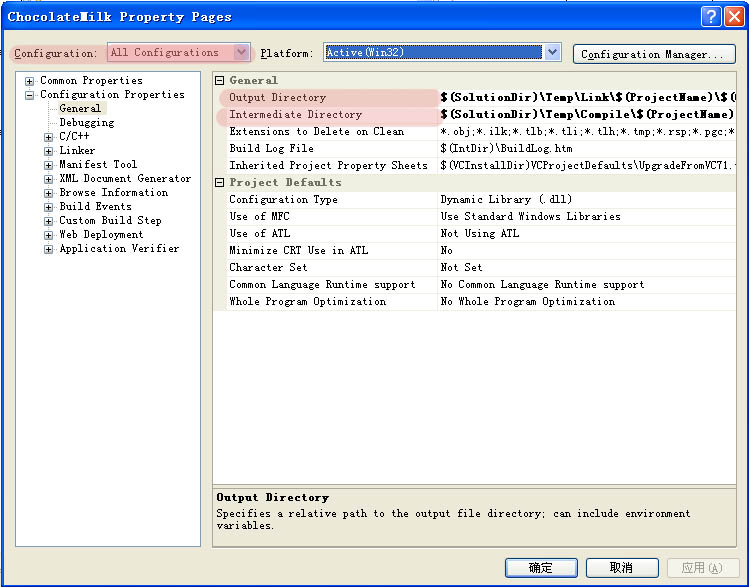Select XML Document Generator label
This screenshot has width=749, height=587.
[125, 178]
